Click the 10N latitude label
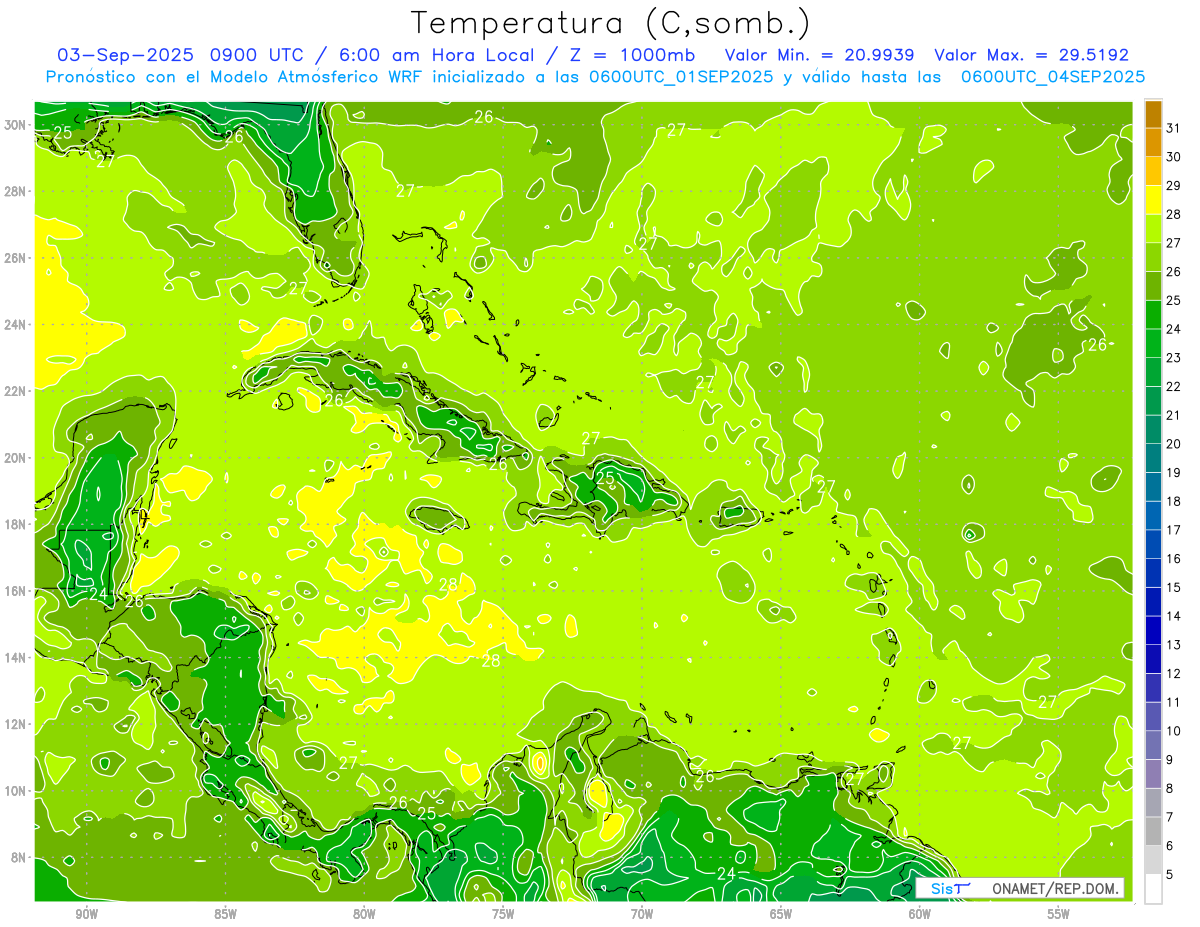This screenshot has height=927, width=1200. (17, 791)
